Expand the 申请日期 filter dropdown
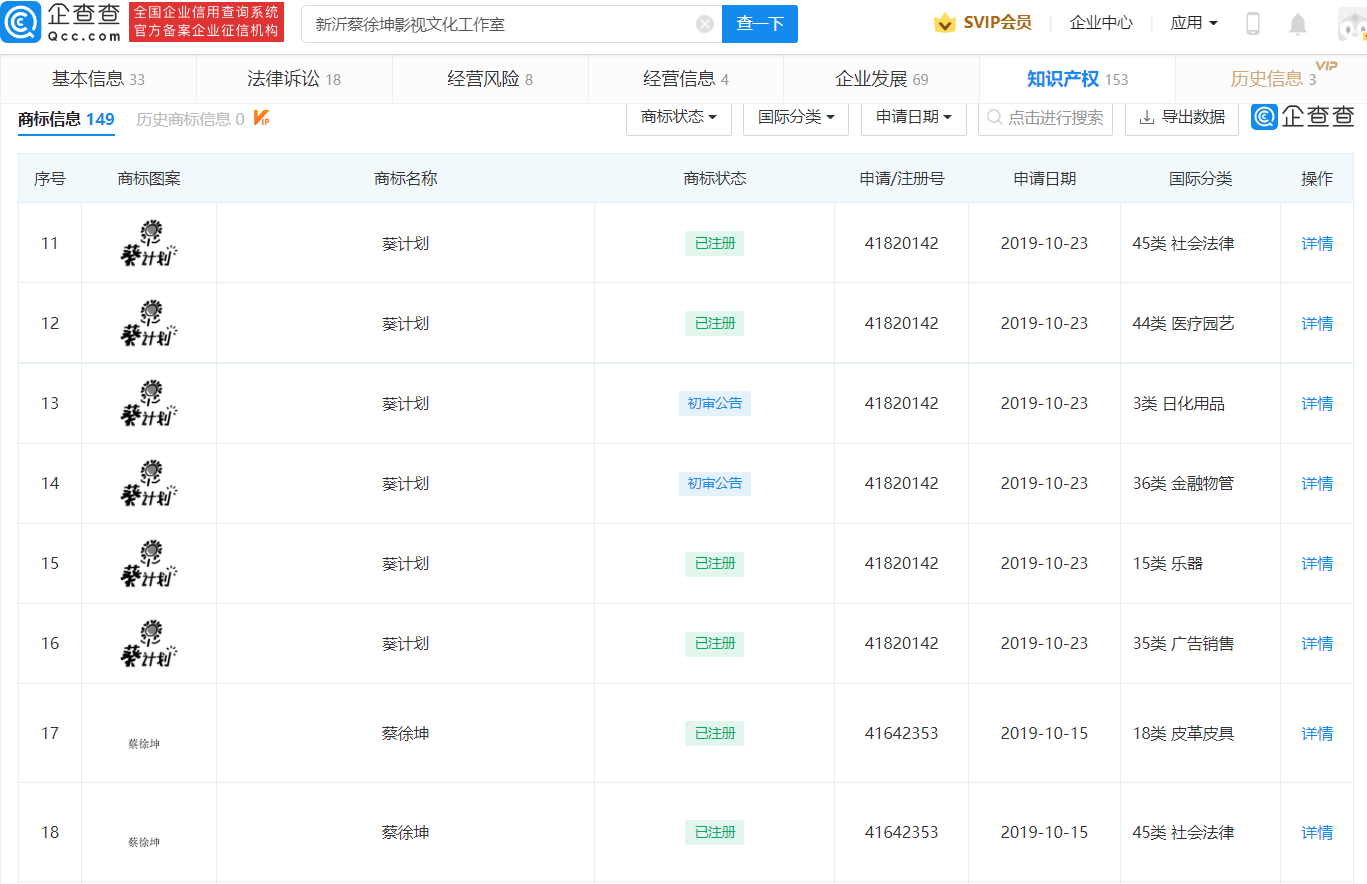The height and width of the screenshot is (884, 1367). 913,117
